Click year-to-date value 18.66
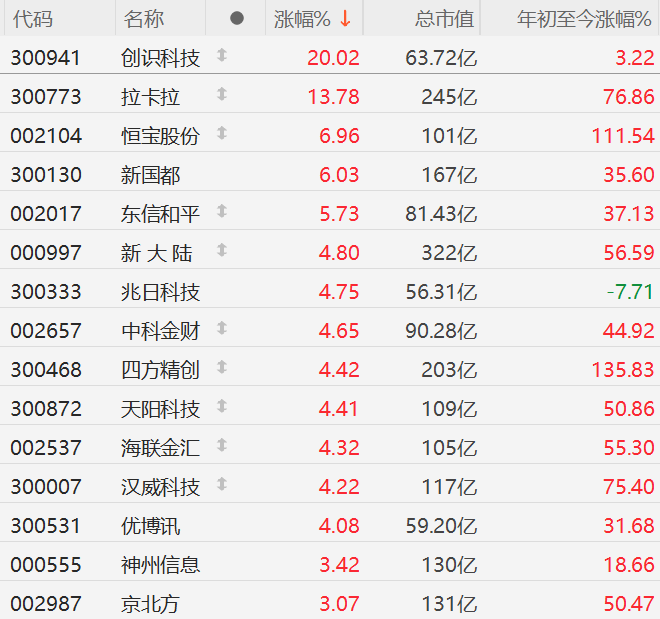The height and width of the screenshot is (619, 660). (629, 565)
